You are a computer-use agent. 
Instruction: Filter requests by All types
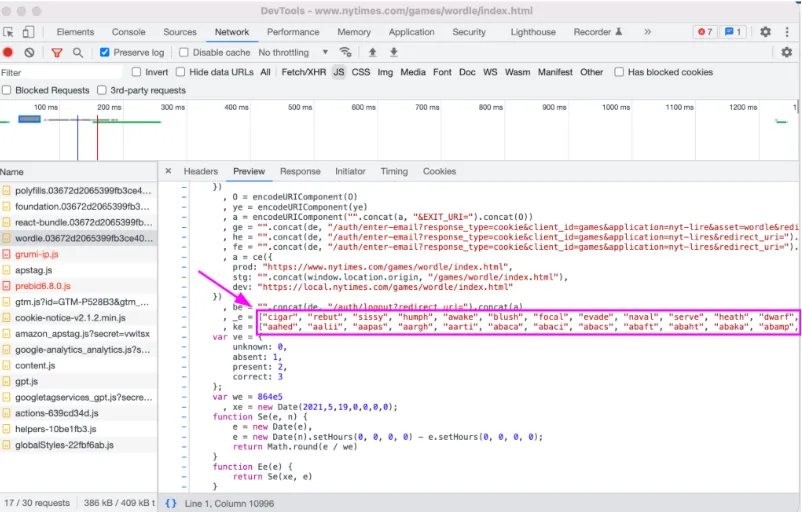[x=265, y=72]
